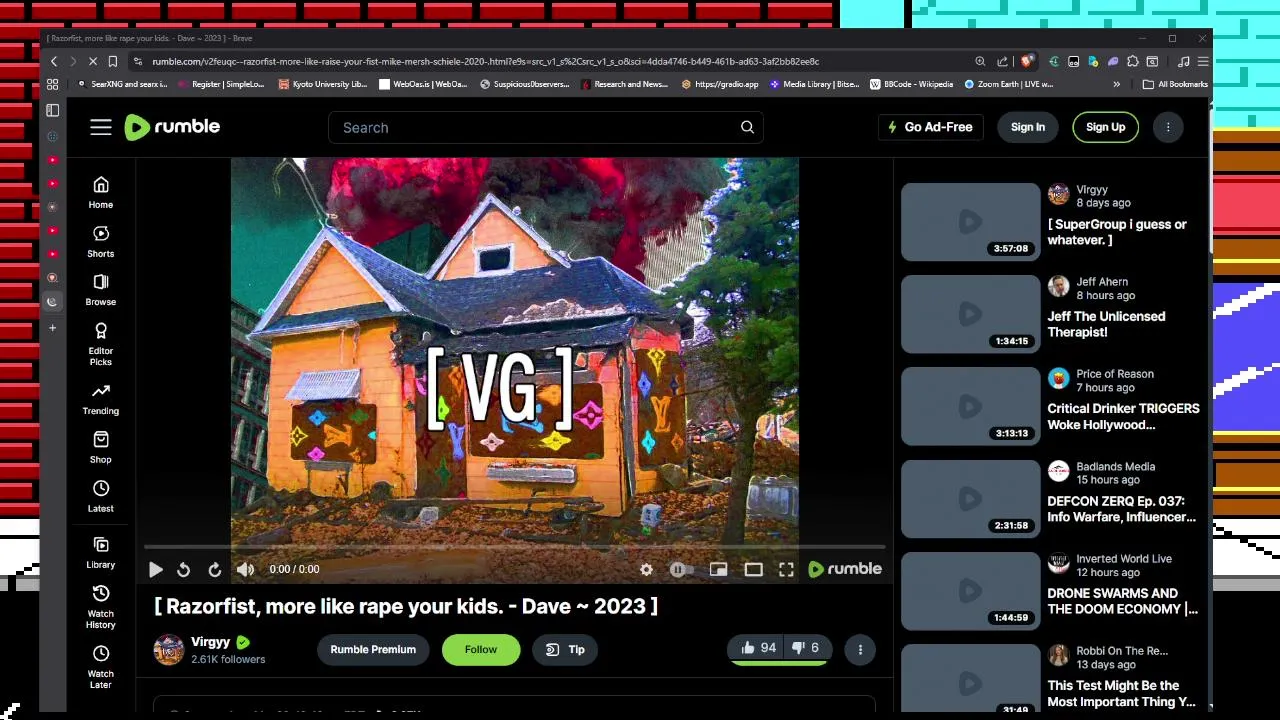Toggle theater mode in the player
The width and height of the screenshot is (1280, 720).
tap(753, 569)
